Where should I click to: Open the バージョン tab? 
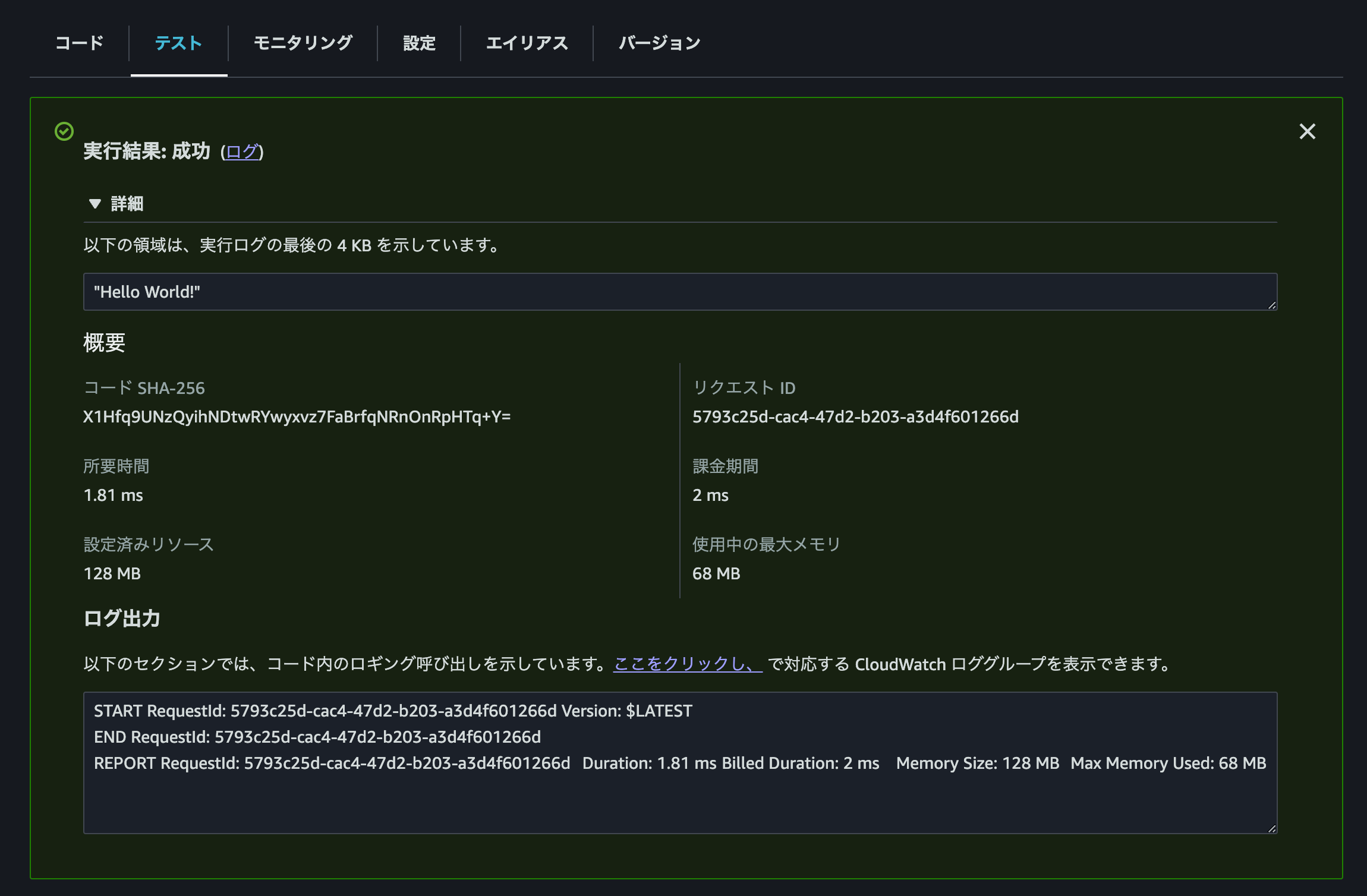(x=659, y=43)
